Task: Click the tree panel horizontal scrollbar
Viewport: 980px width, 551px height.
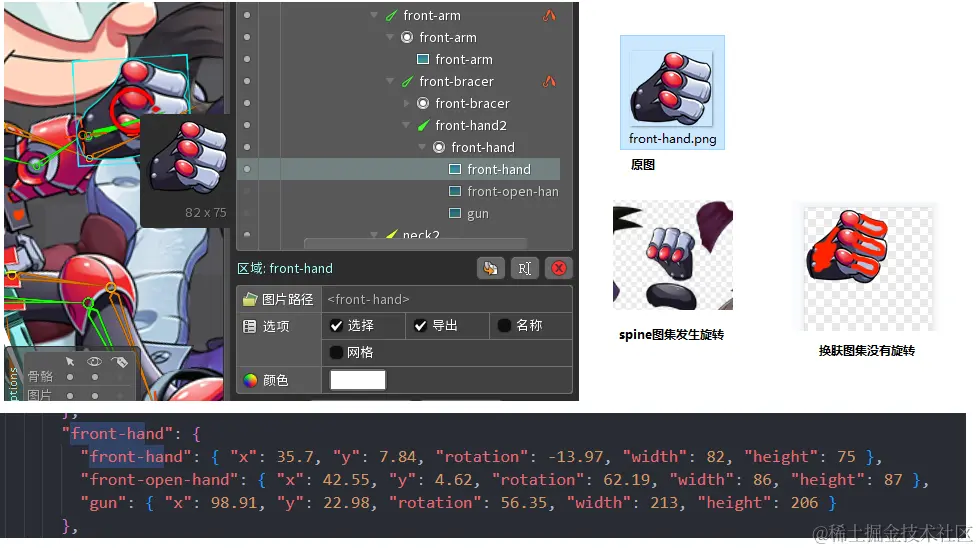Action: (415, 242)
